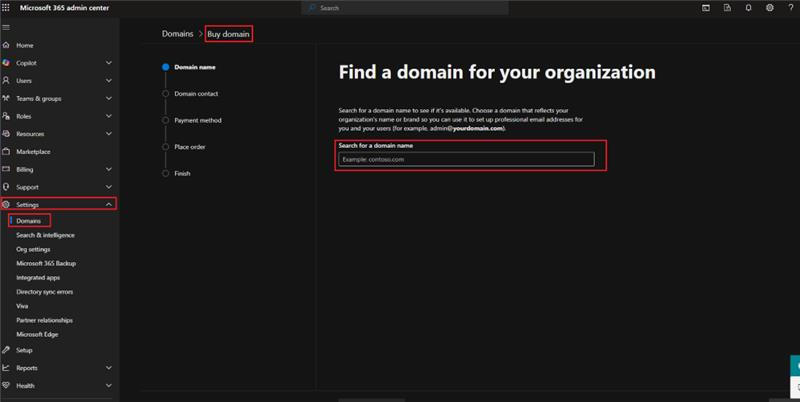Expand the Billing chevron

[x=109, y=169]
